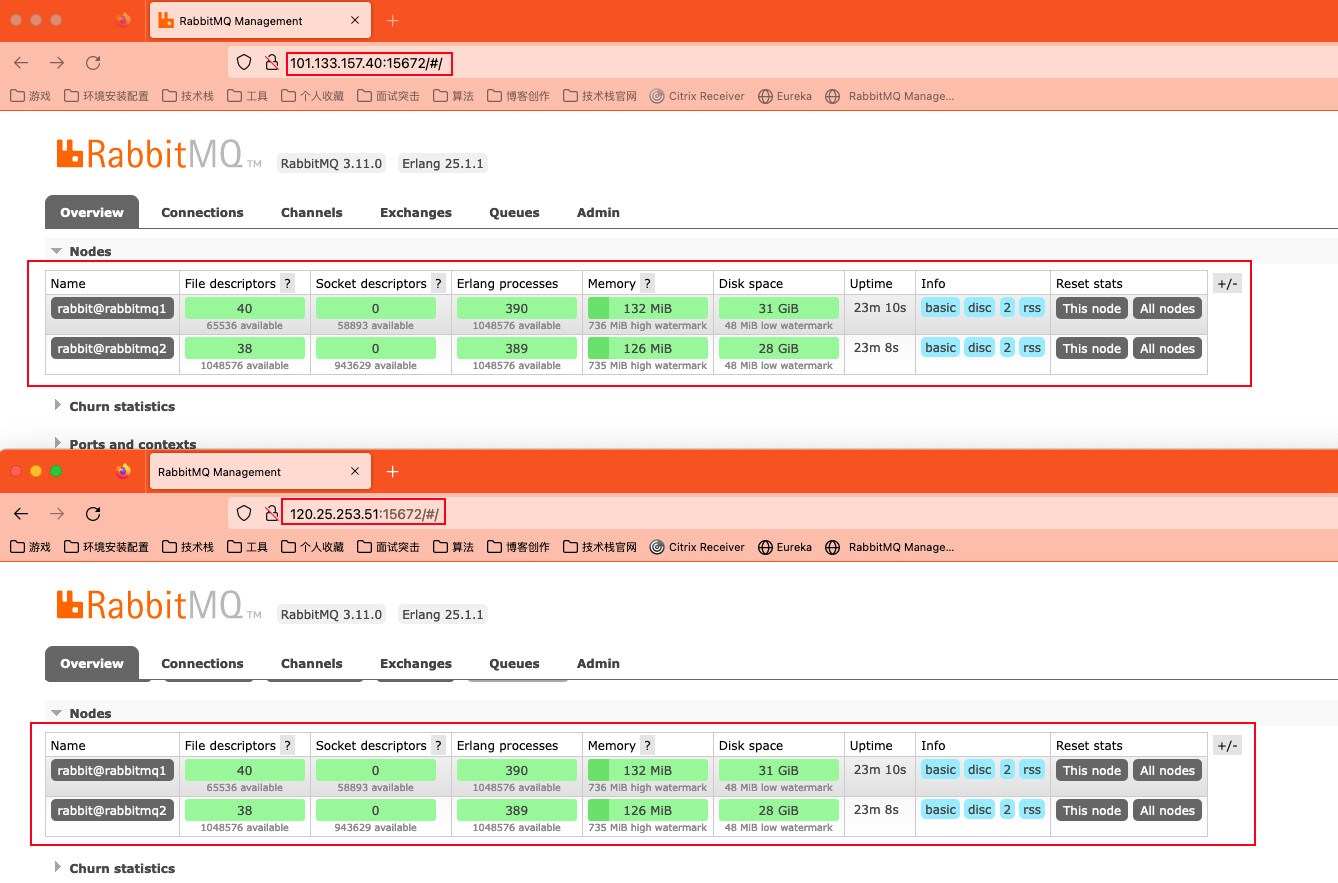
Task: Open the 博客创作 bookmark folder in the 120.25.253.51 window
Action: (518, 547)
